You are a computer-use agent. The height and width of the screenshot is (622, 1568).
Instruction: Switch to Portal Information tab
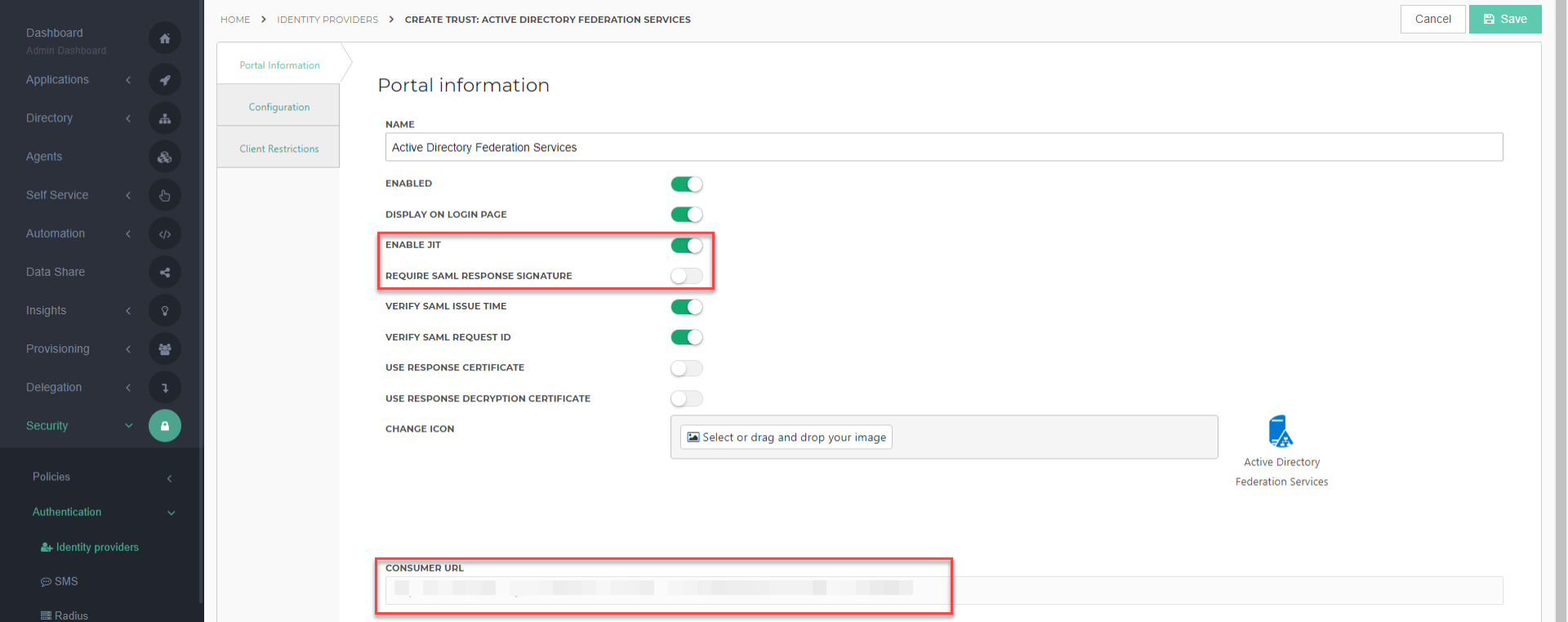[279, 65]
